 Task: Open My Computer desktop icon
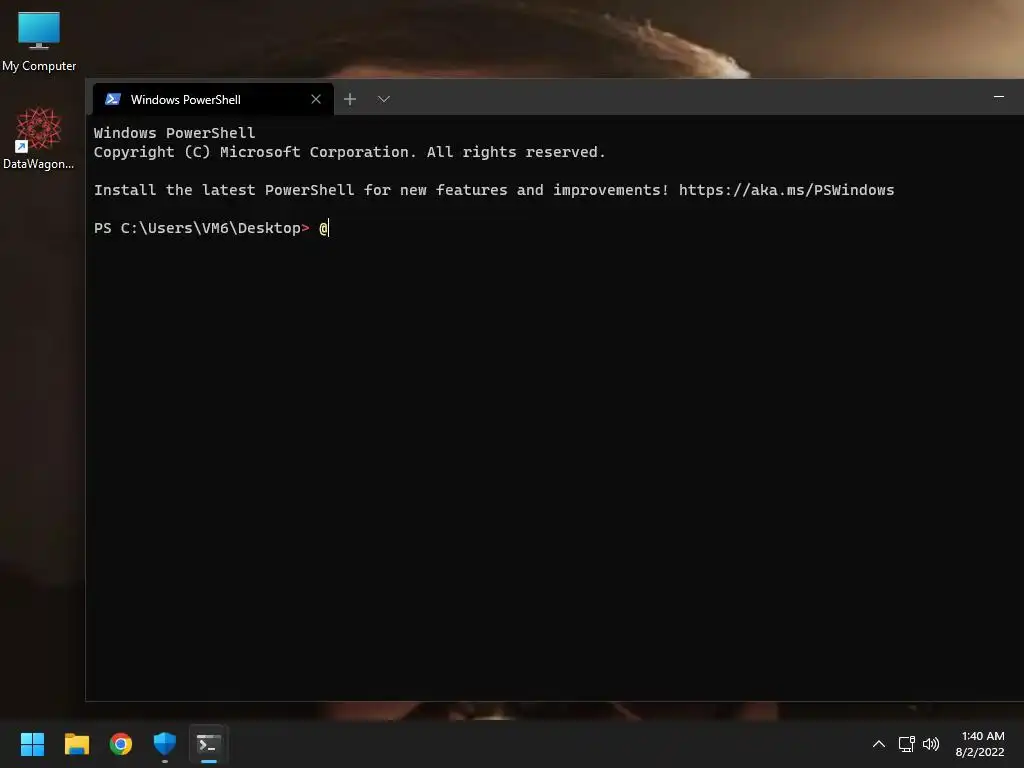click(x=39, y=42)
